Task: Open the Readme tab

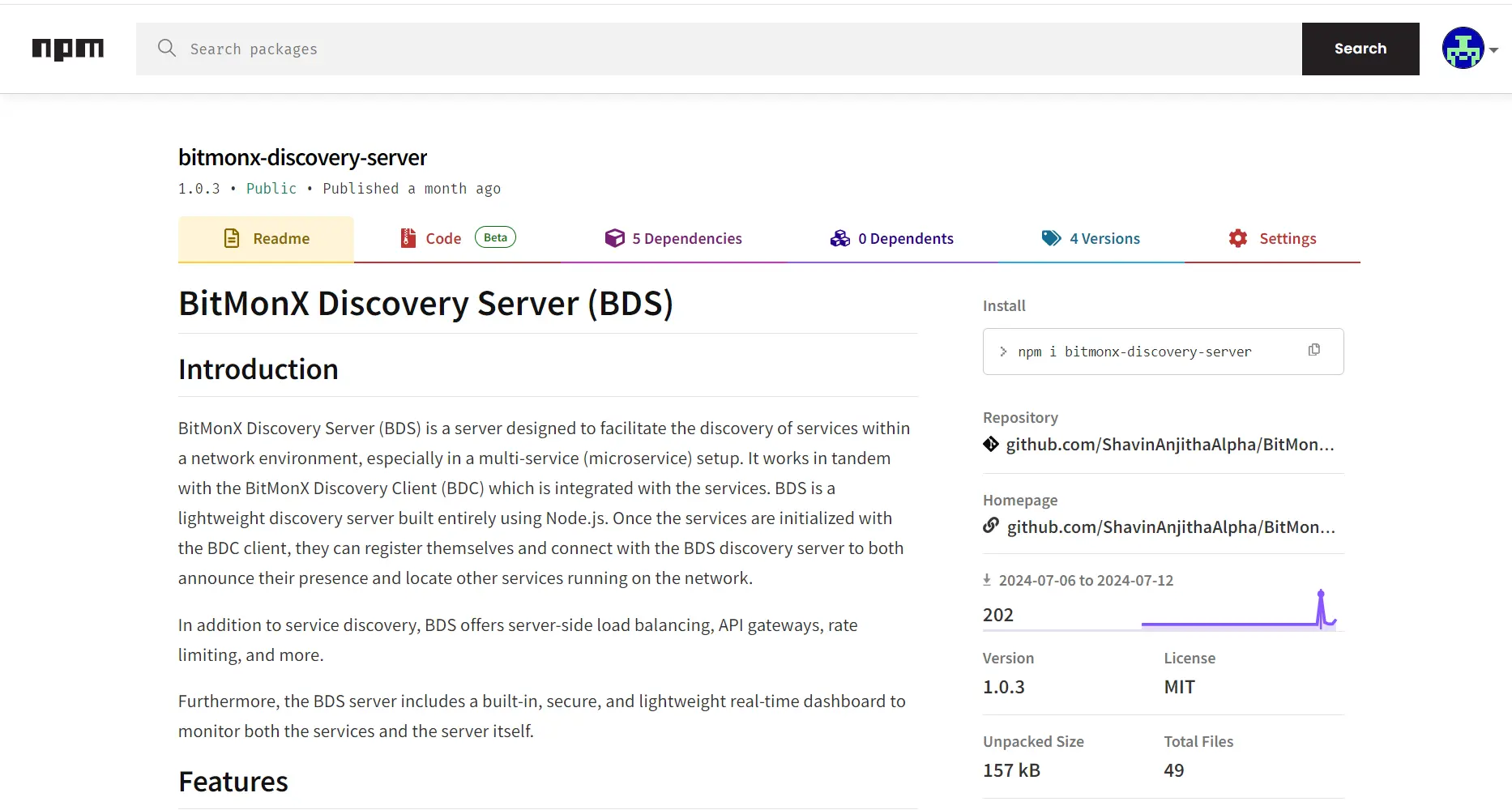Action: tap(266, 239)
